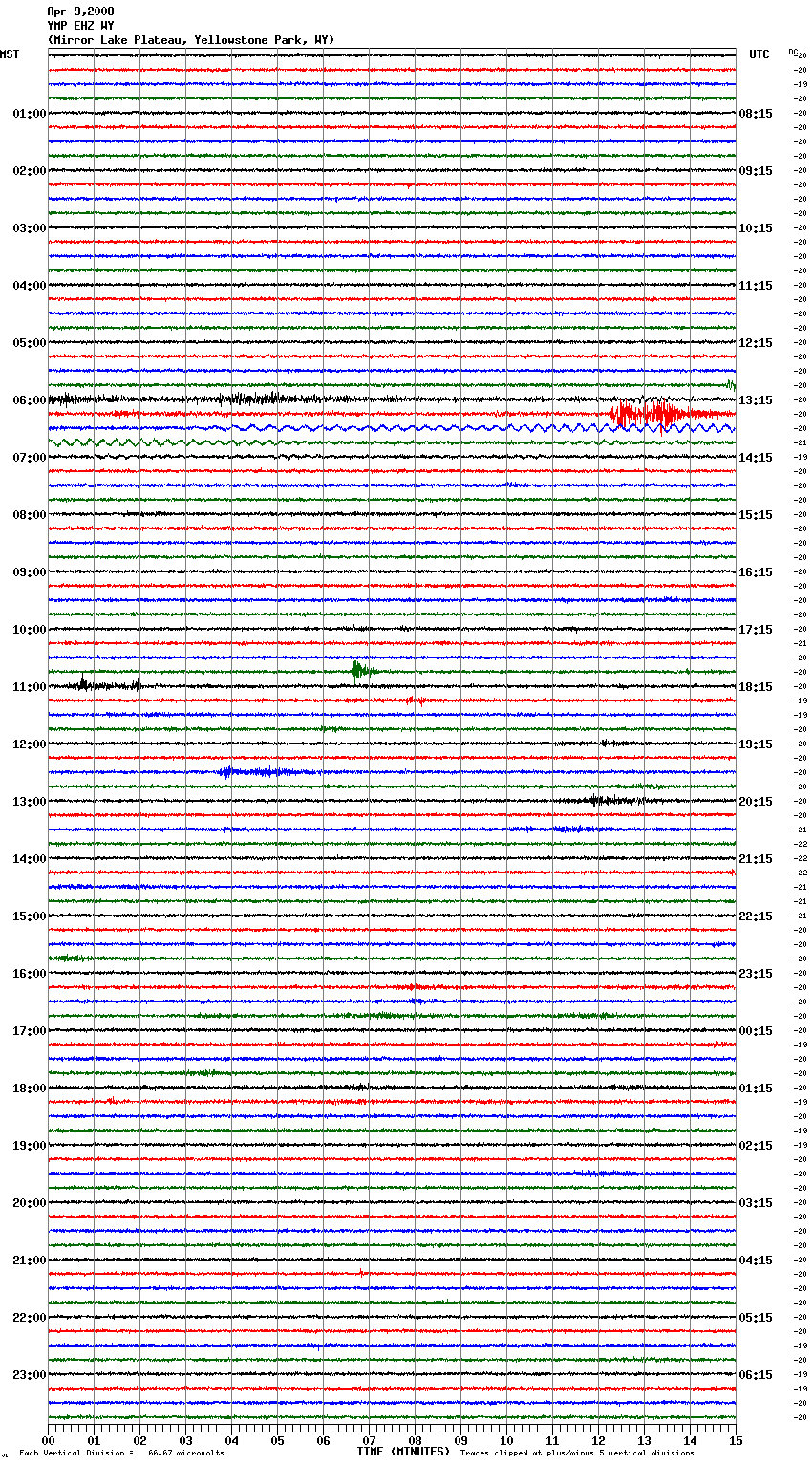
Task: Click the DC column header at top right
Action: (x=793, y=52)
